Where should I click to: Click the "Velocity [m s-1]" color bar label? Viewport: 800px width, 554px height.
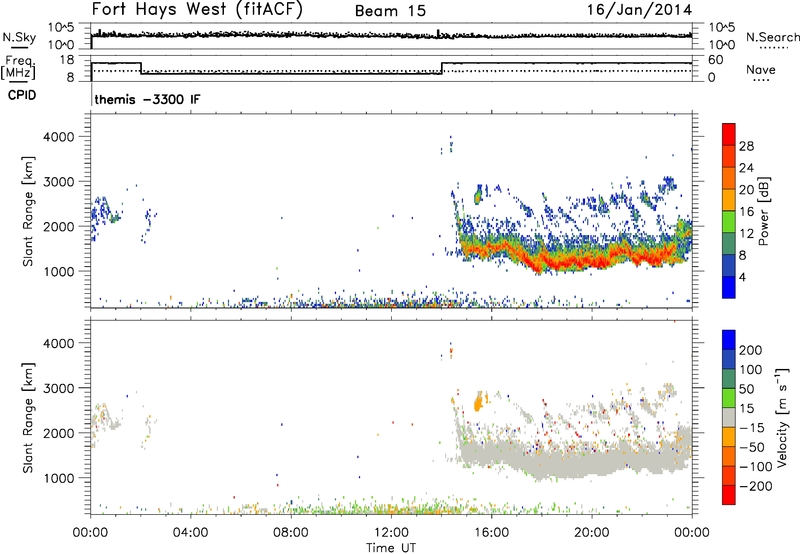tap(781, 417)
